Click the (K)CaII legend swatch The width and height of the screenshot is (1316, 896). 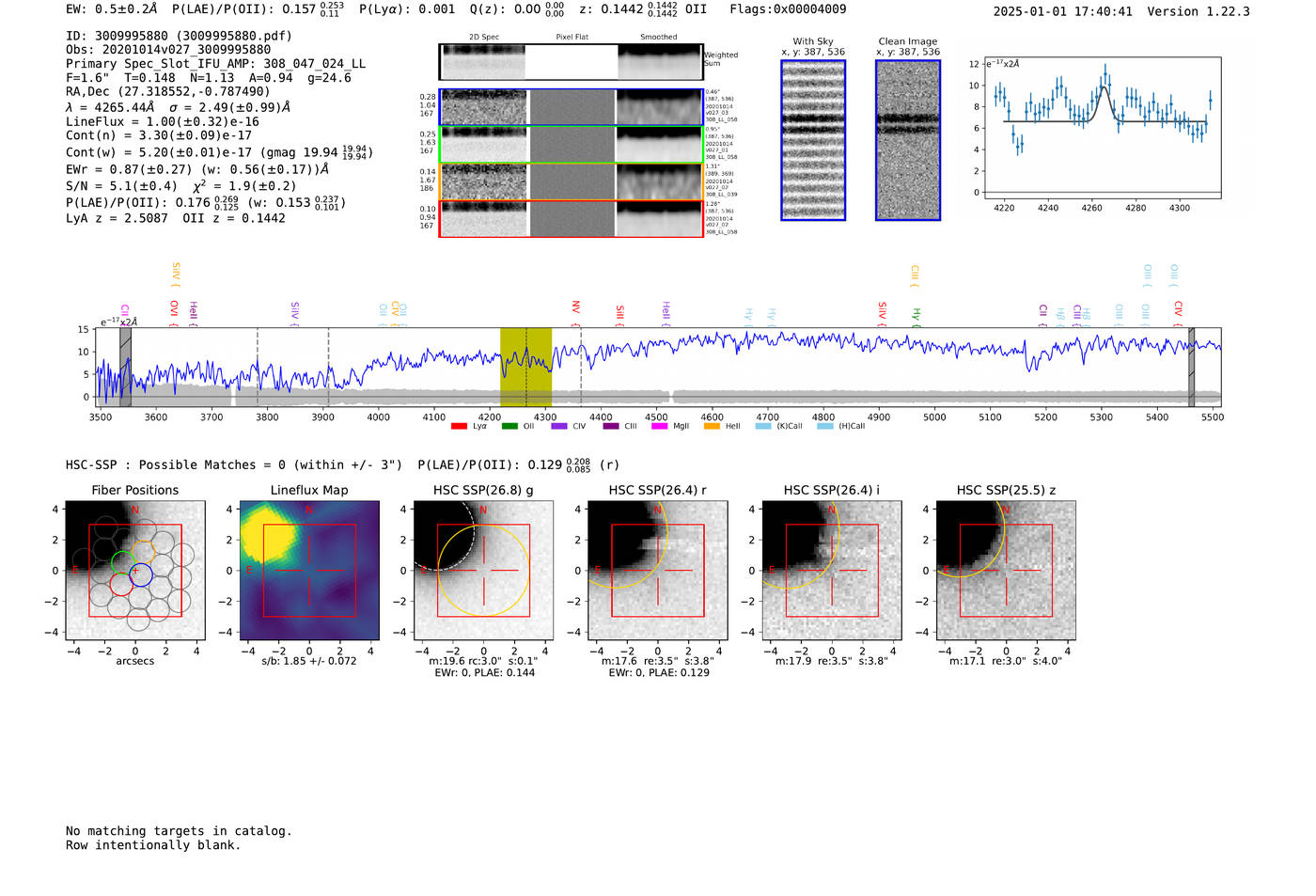click(763, 426)
